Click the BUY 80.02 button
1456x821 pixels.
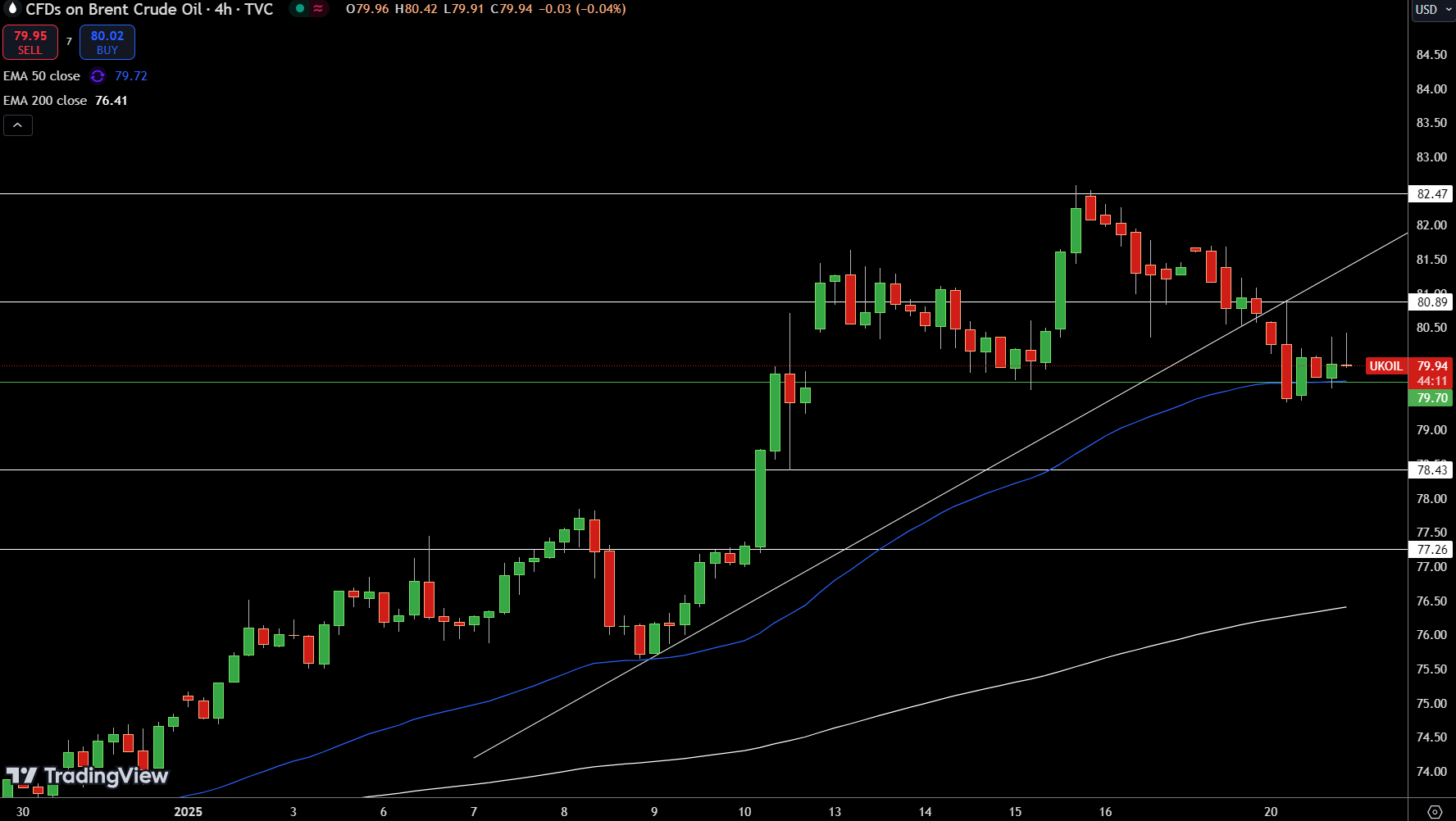107,43
